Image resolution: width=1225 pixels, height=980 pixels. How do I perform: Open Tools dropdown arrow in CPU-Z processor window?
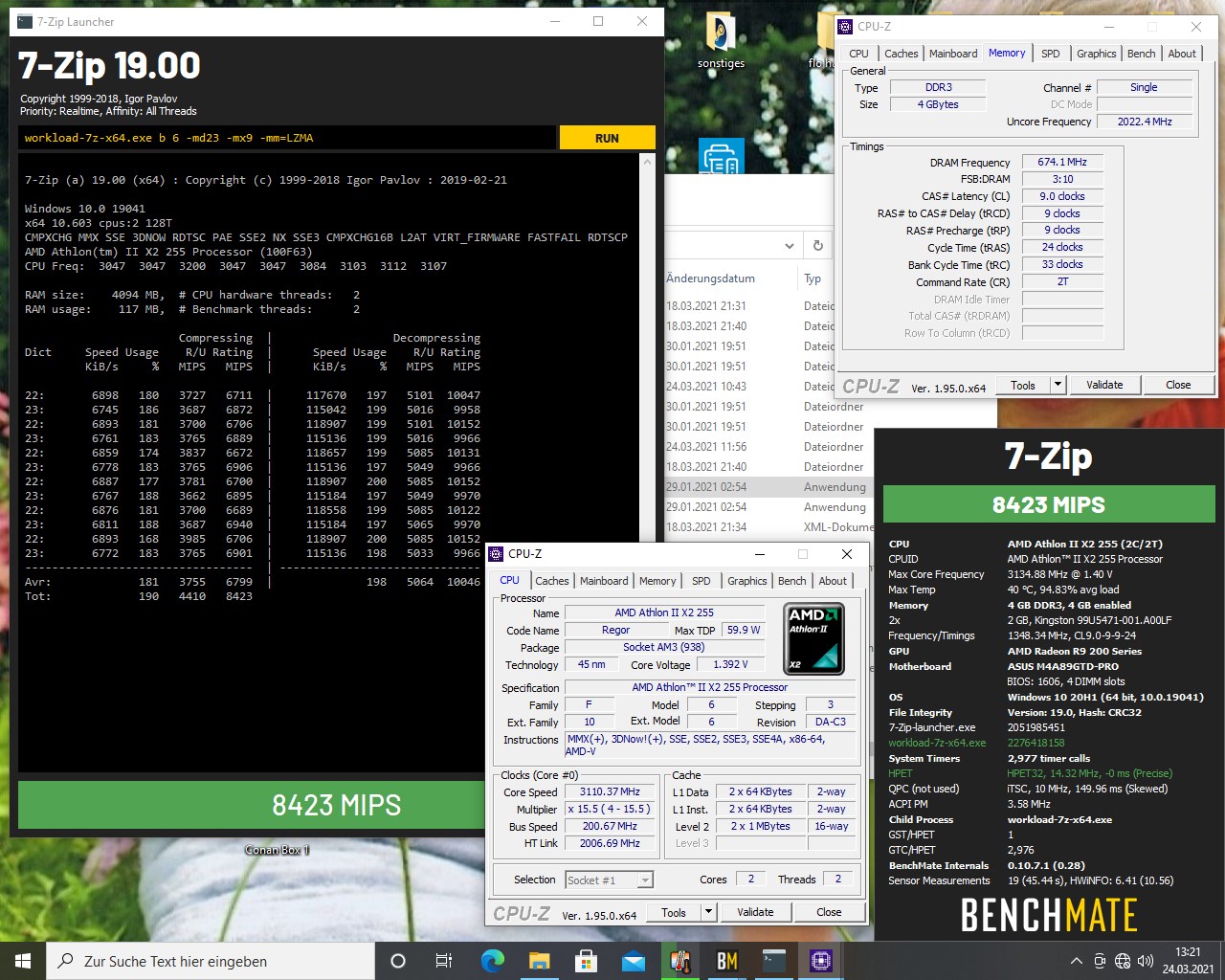tap(708, 912)
